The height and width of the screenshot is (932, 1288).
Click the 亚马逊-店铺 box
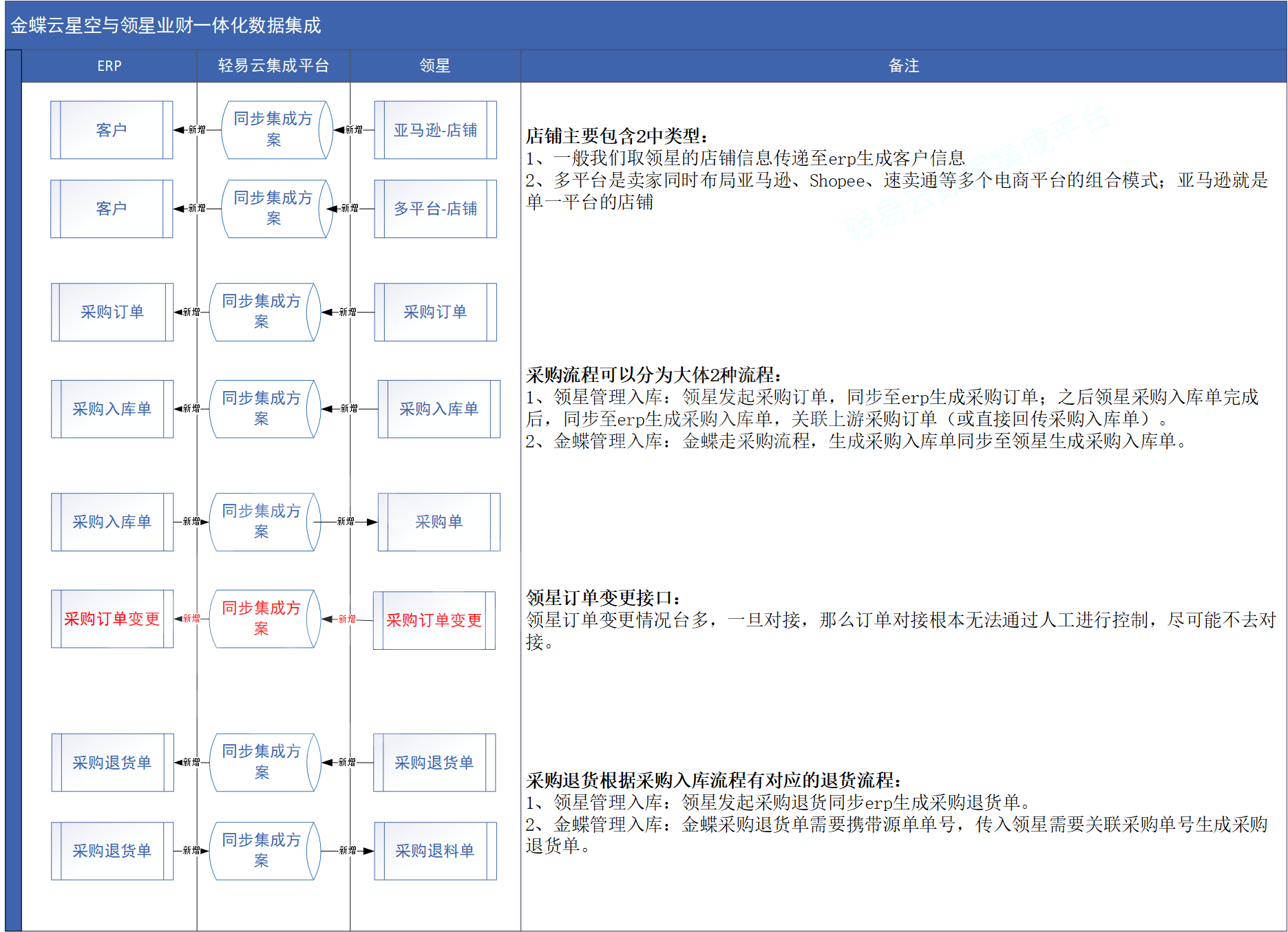[x=435, y=130]
